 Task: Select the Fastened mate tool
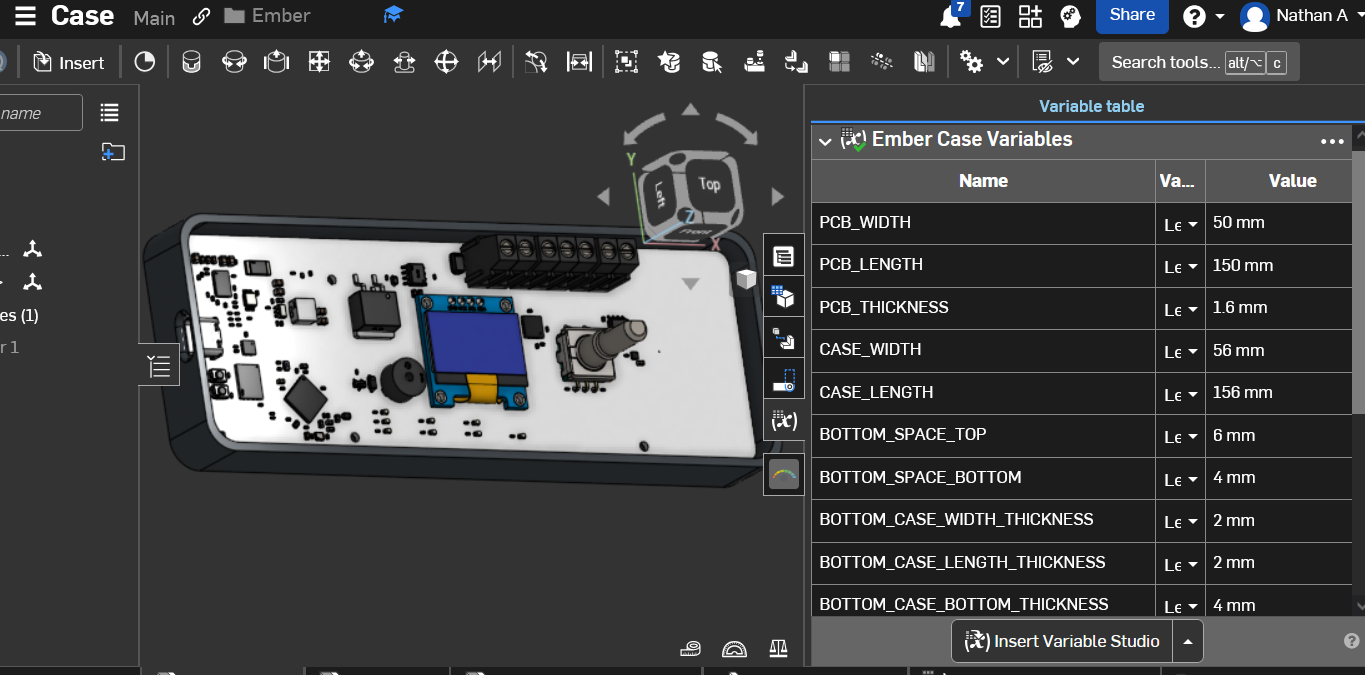(191, 62)
